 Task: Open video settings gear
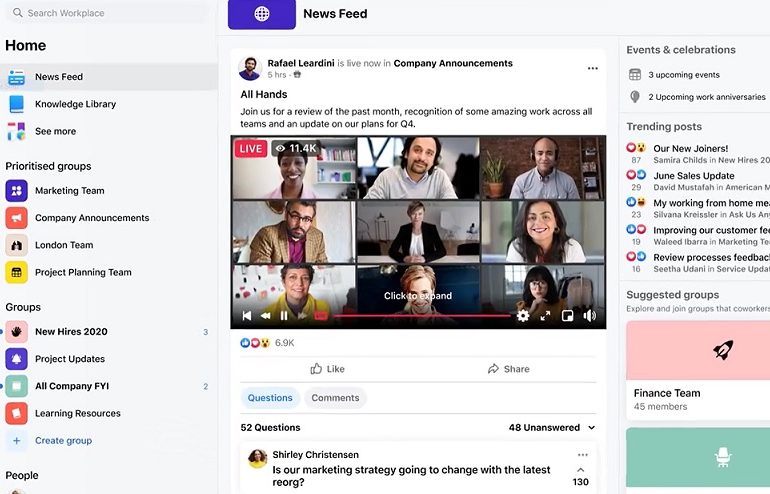pyautogui.click(x=523, y=315)
